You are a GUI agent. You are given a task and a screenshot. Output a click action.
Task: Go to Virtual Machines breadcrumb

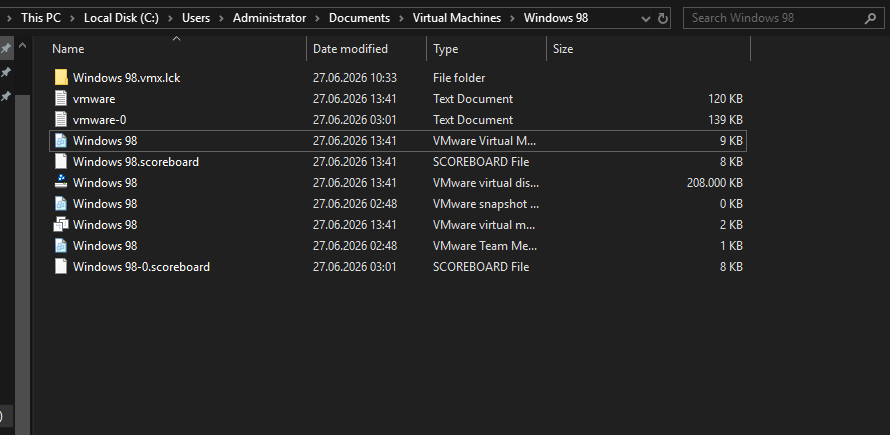[457, 18]
